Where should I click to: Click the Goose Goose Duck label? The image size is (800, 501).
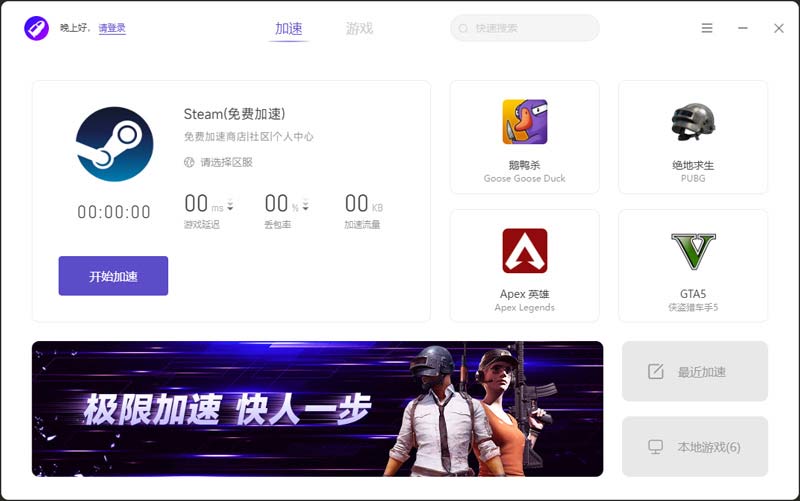(x=524, y=179)
